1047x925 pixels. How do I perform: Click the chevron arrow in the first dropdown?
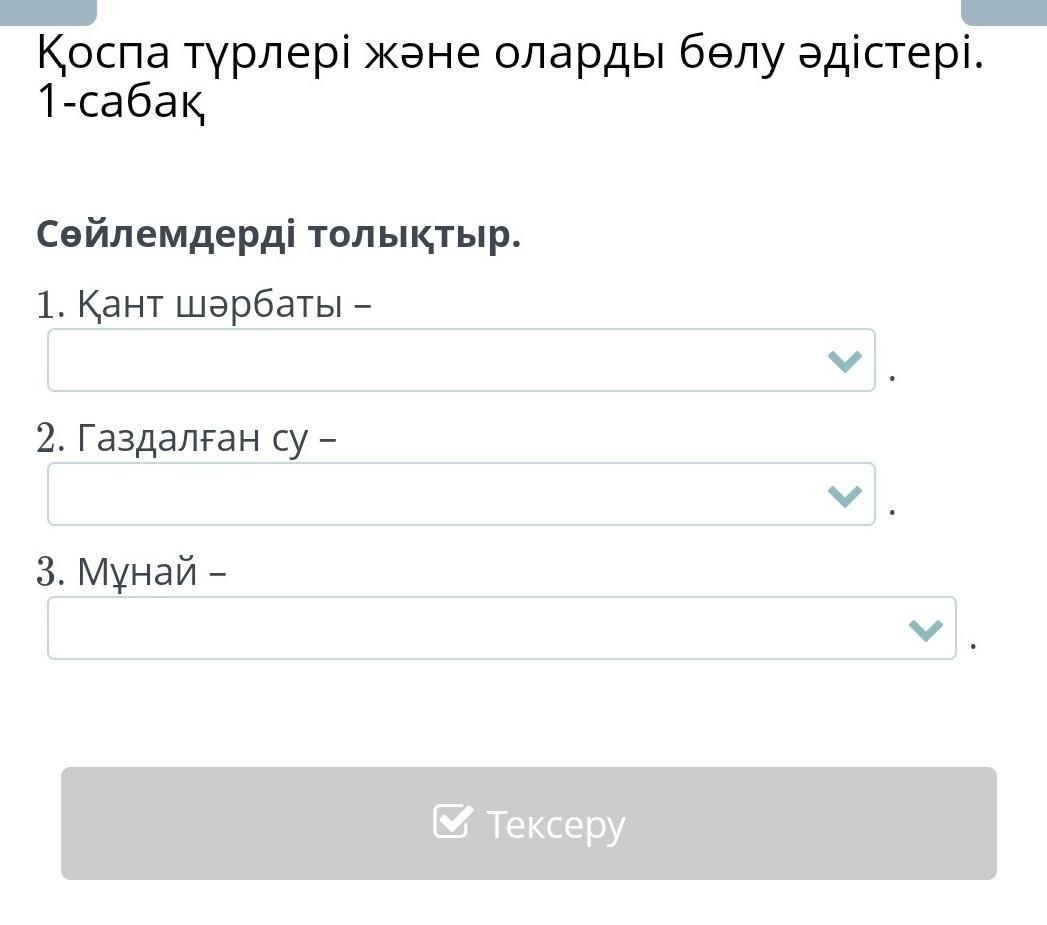[845, 361]
